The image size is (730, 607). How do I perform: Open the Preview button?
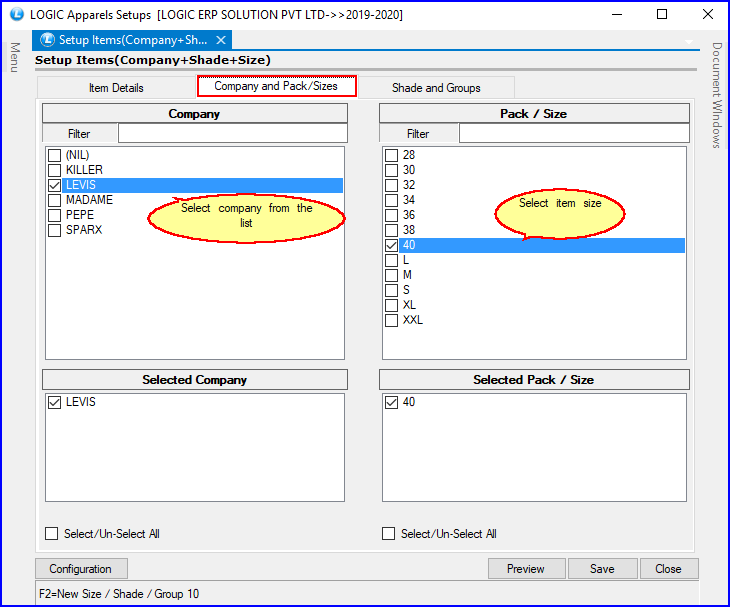click(525, 569)
